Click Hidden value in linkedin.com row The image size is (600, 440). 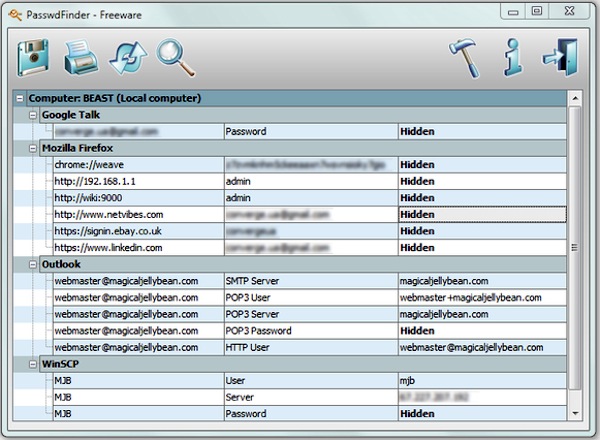point(482,248)
